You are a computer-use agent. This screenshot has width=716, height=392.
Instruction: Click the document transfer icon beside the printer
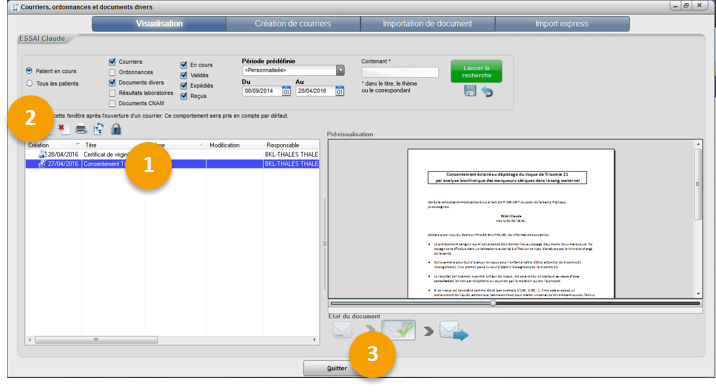pos(98,129)
